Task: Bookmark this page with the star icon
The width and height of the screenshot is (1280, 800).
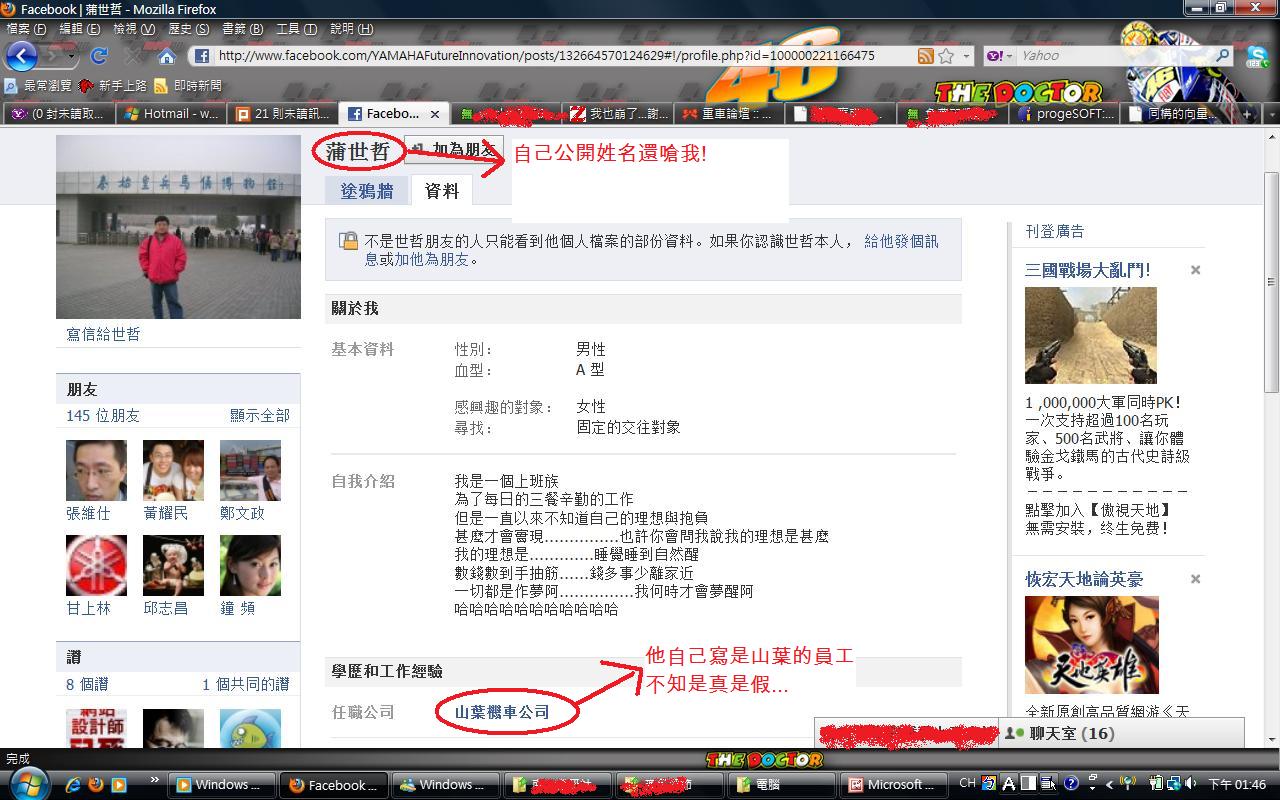Action: (946, 56)
